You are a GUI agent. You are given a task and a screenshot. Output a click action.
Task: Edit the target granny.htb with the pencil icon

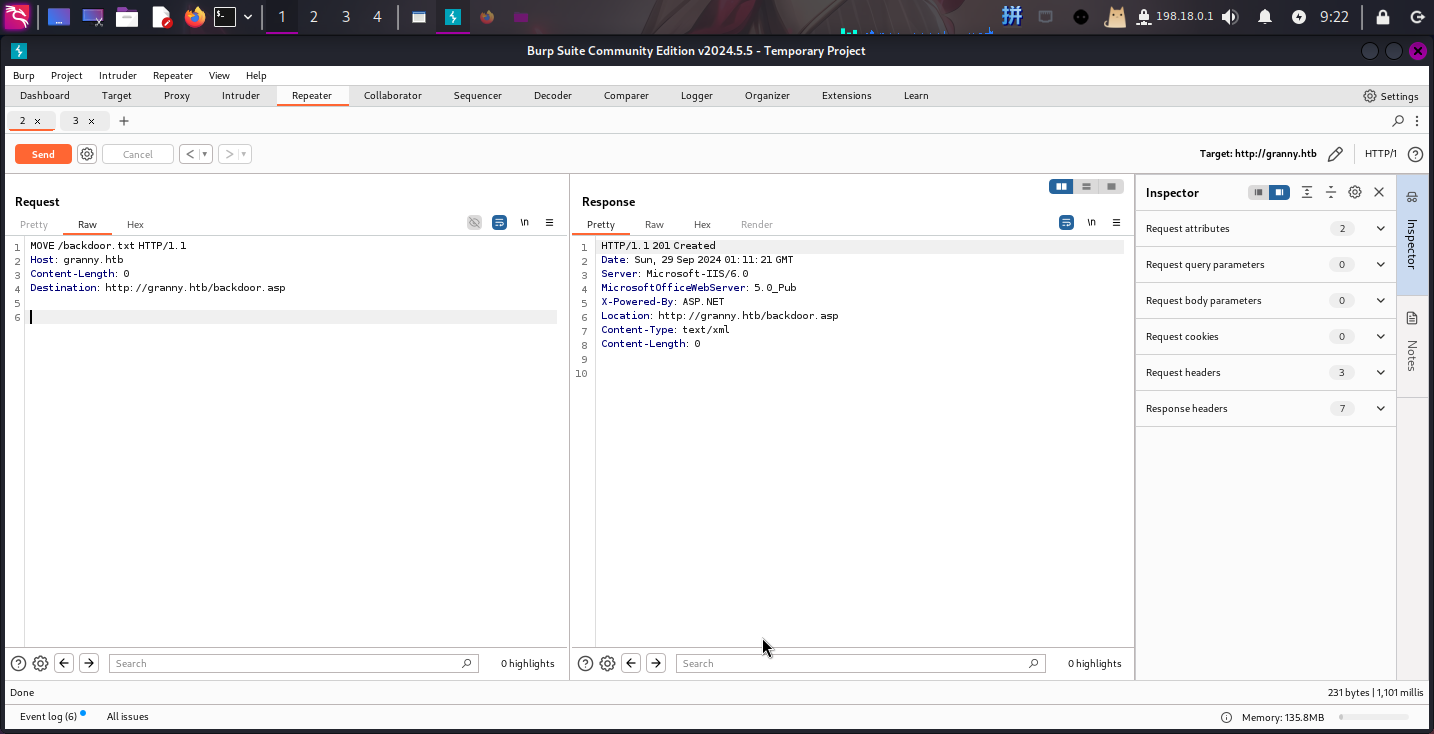[x=1335, y=154]
